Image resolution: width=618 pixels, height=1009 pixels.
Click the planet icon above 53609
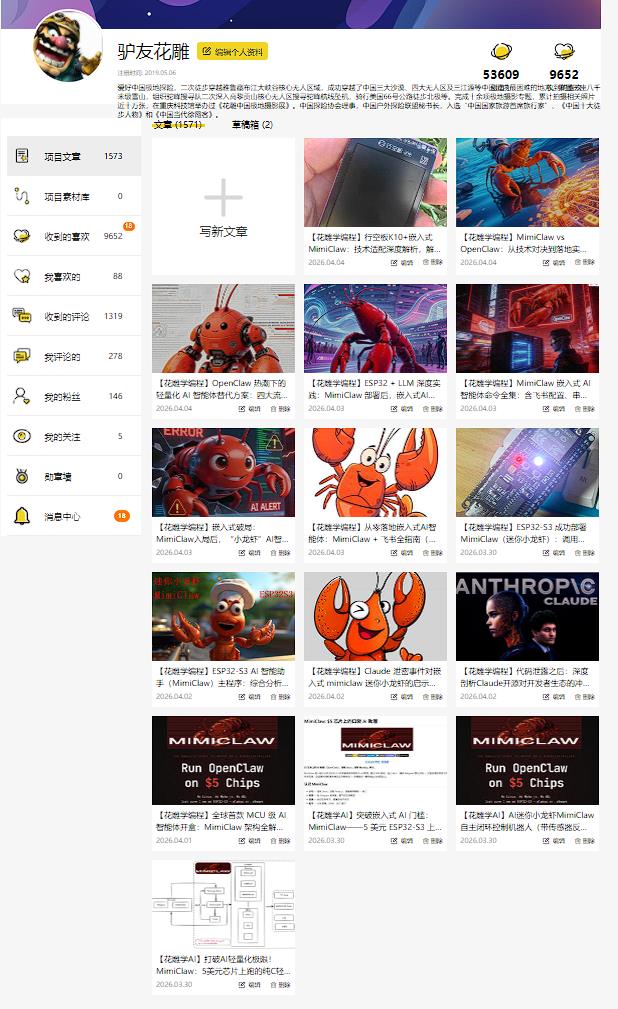click(x=501, y=51)
